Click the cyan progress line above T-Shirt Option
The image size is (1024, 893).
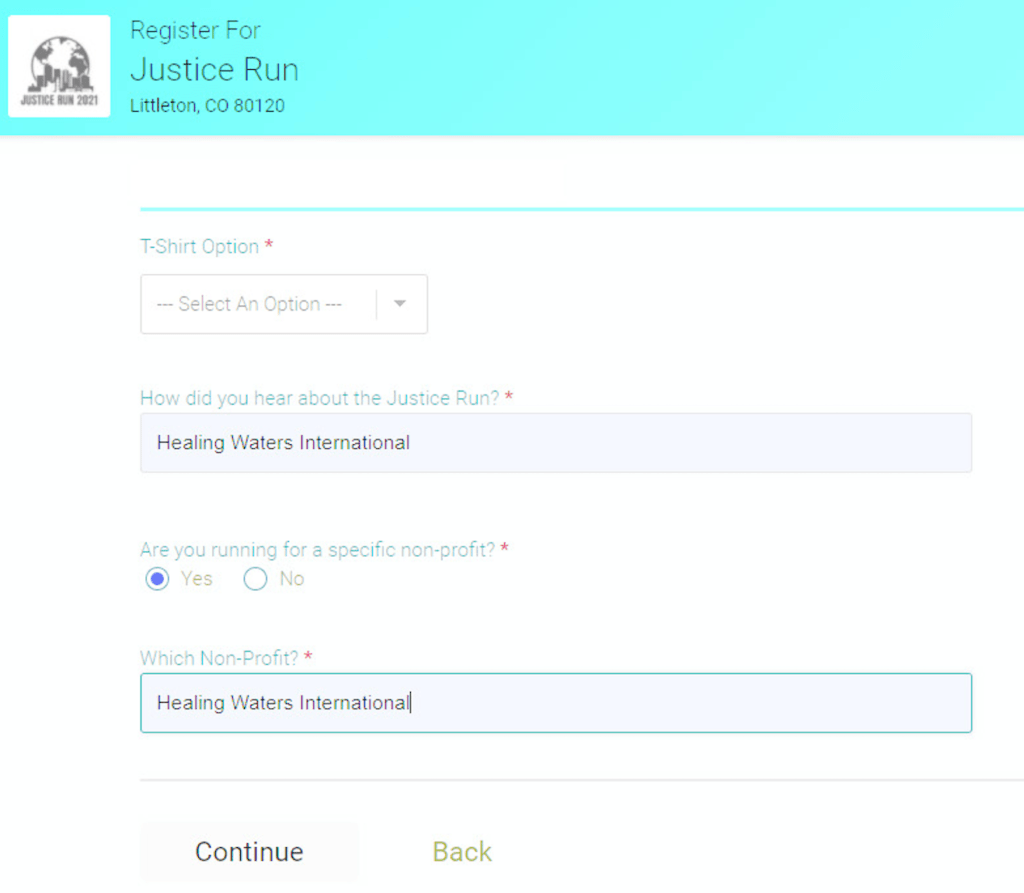pos(580,209)
